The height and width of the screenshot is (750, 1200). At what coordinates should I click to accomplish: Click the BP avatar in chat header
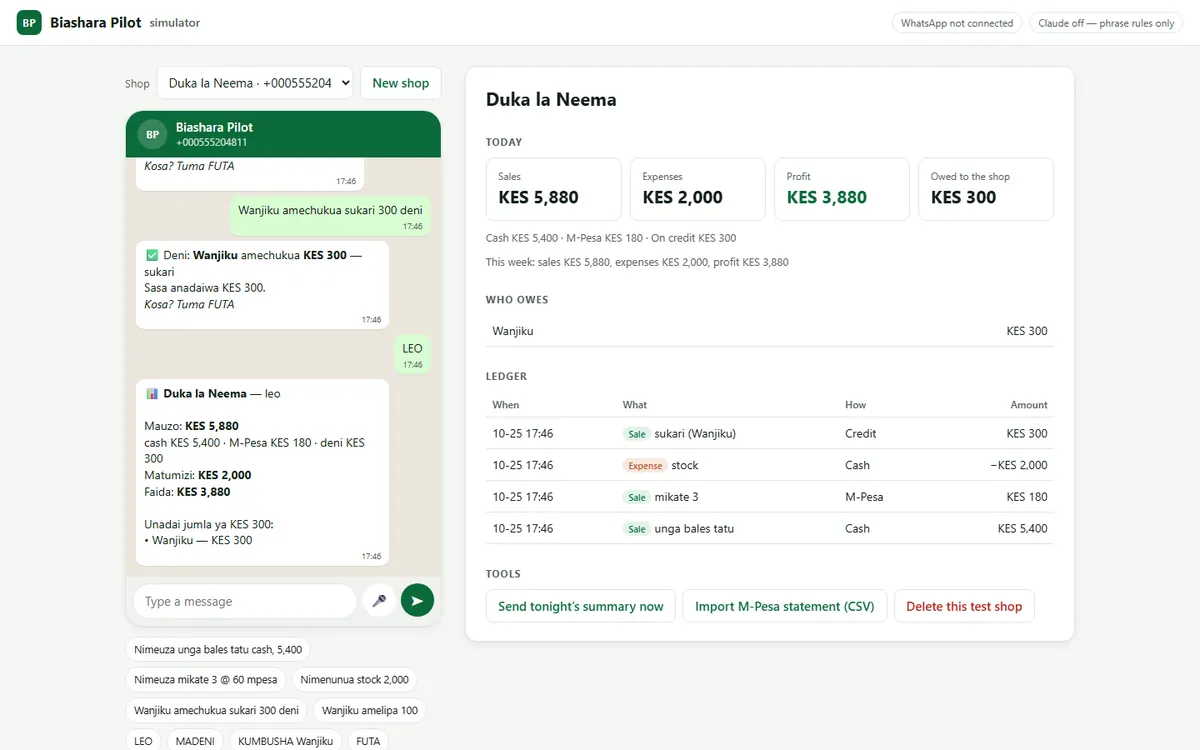(x=152, y=134)
